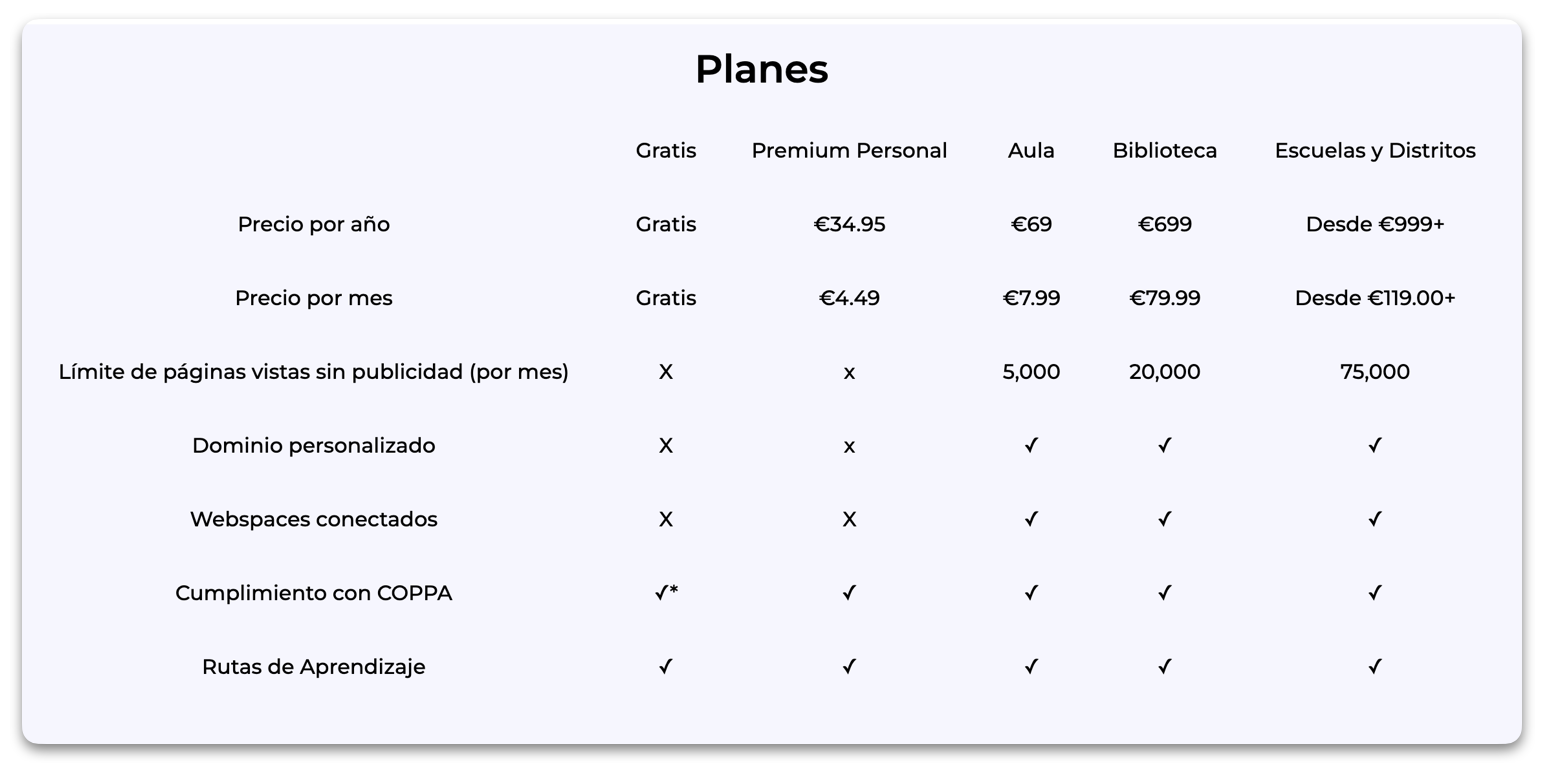Viewport: 1544px width, 770px height.
Task: Open the Aula plan column header
Action: (x=1031, y=150)
